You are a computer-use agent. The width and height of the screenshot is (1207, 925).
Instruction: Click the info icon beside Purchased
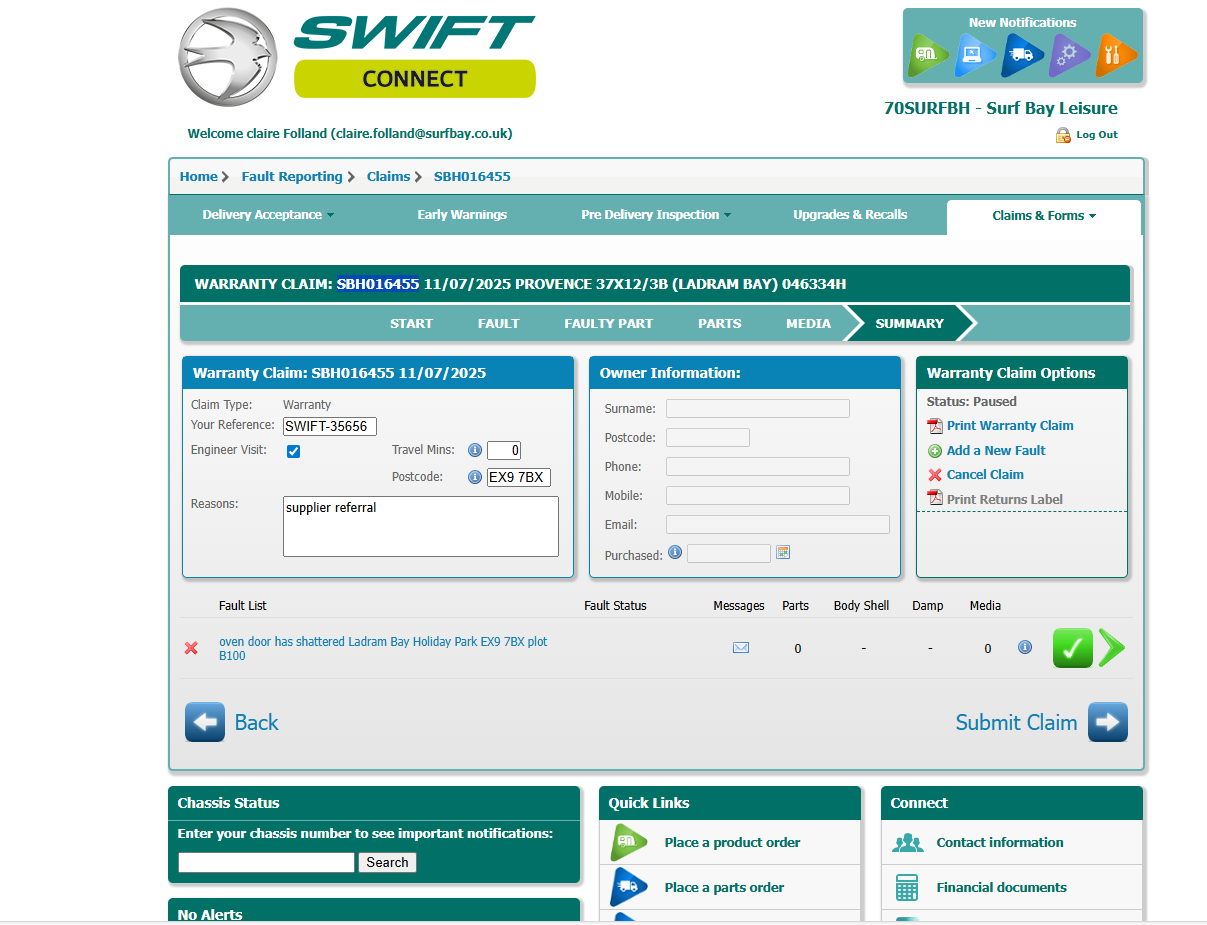point(675,552)
